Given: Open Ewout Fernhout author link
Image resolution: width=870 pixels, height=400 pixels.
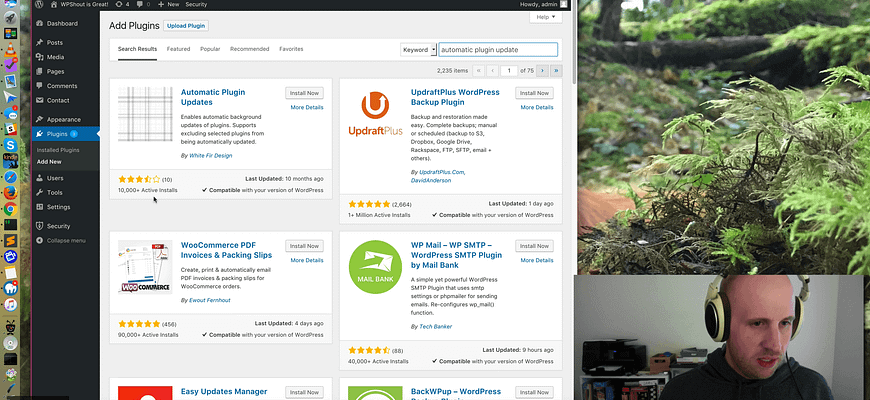Looking at the screenshot, I should [210, 300].
